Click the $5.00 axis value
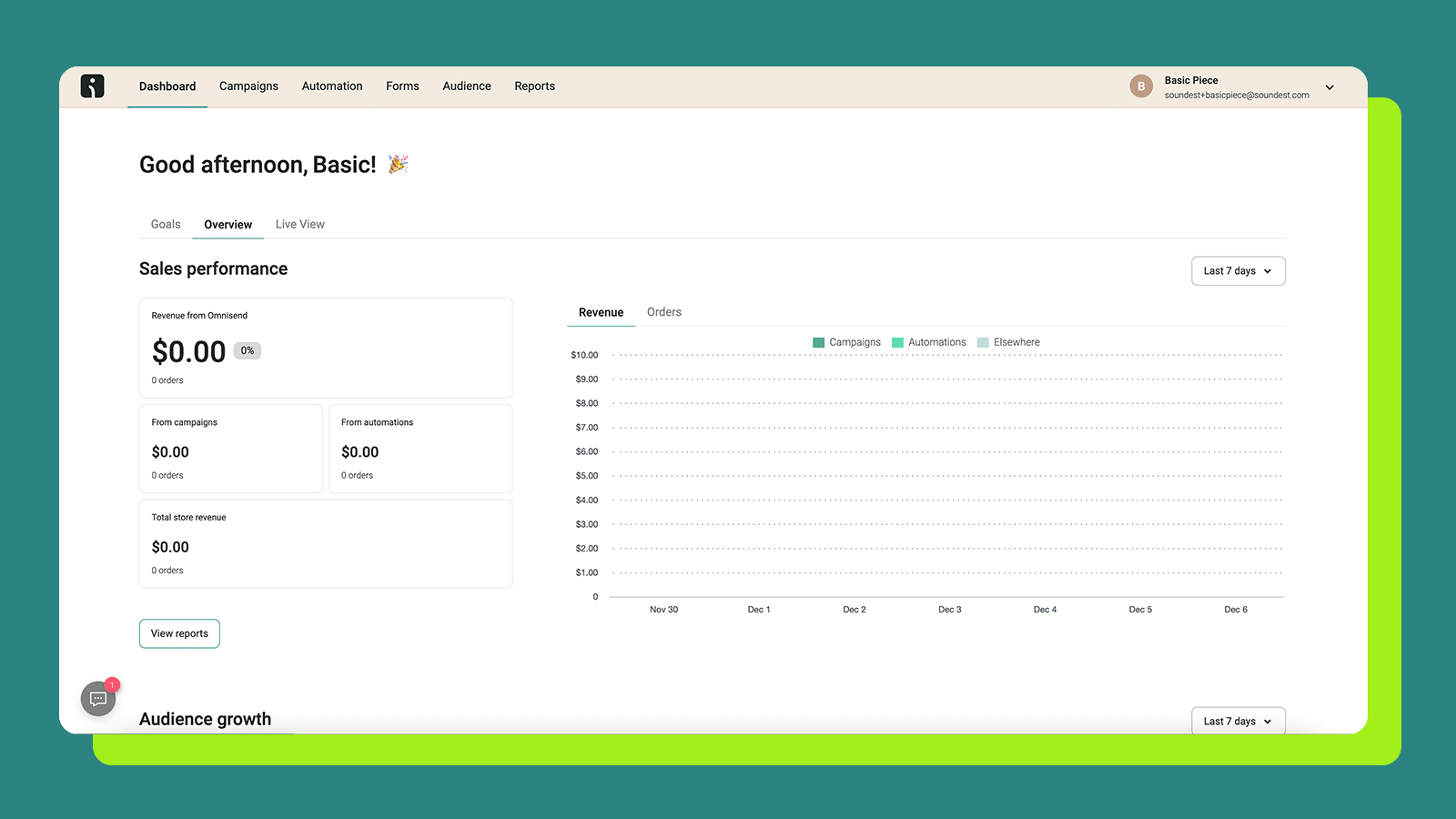1456x819 pixels. [587, 476]
